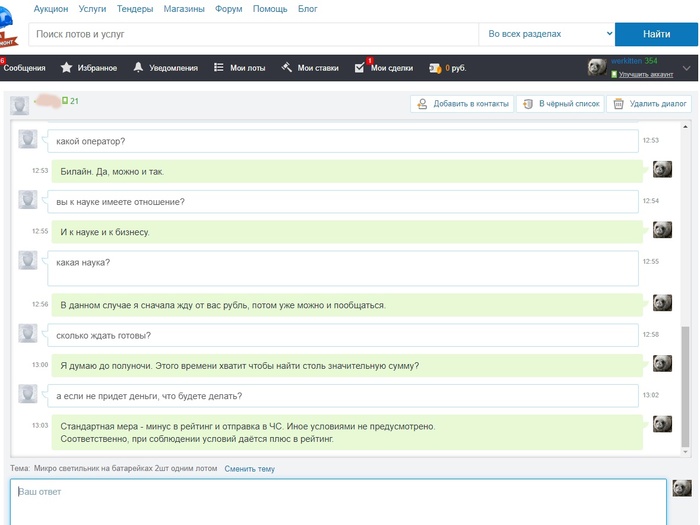The width and height of the screenshot is (700, 525).
Task: Click В чёрный список button
Action: (x=560, y=103)
